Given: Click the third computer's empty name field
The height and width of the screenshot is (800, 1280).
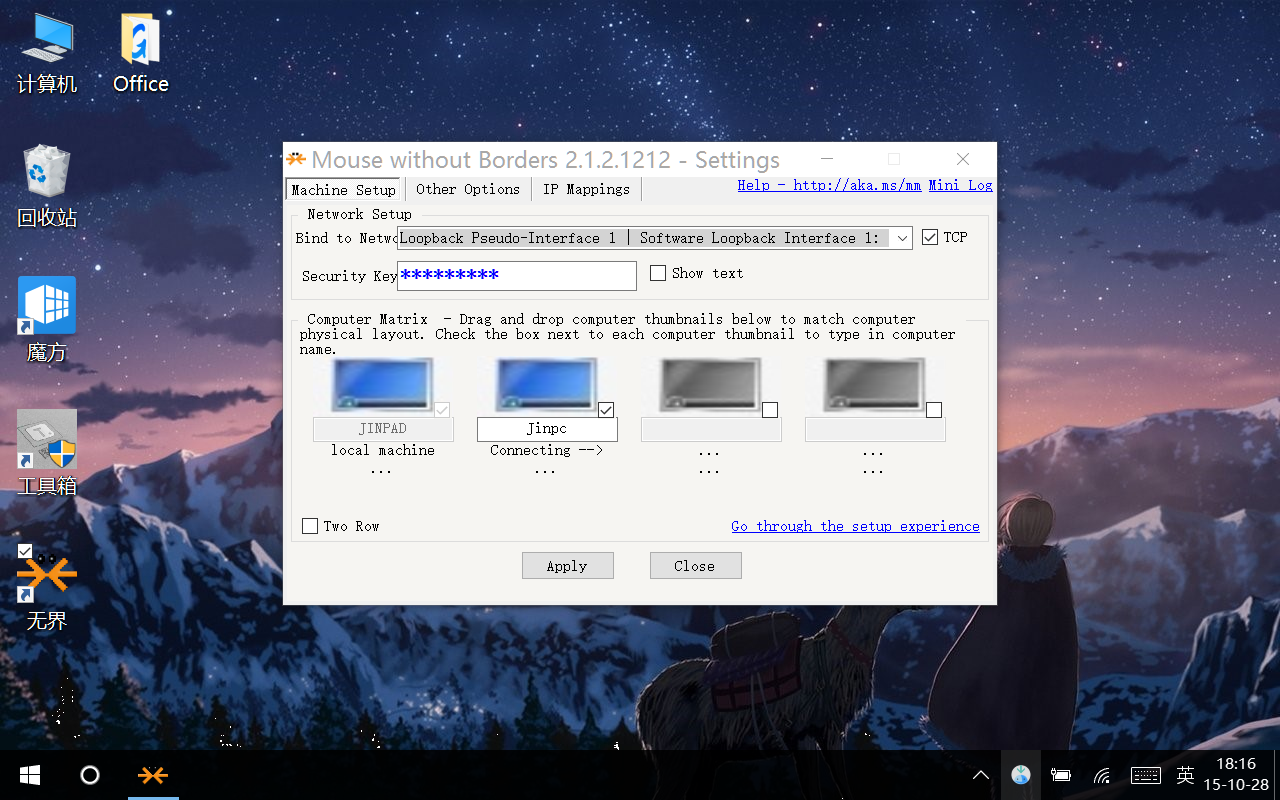Looking at the screenshot, I should point(711,429).
